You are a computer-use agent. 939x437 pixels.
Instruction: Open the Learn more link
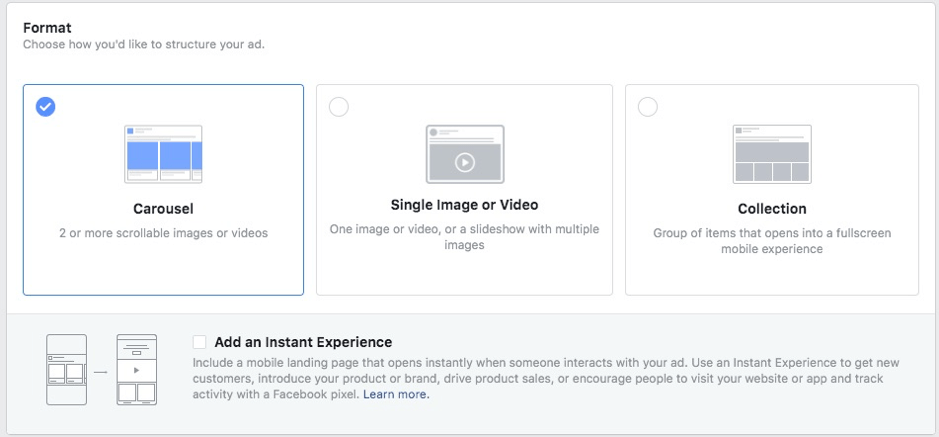(396, 394)
